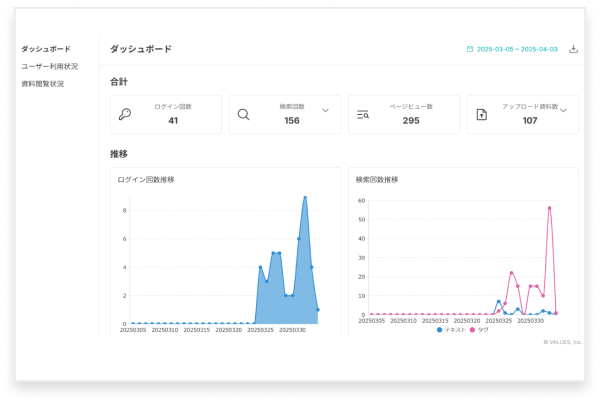Toggle the テキスト legend series

point(451,330)
